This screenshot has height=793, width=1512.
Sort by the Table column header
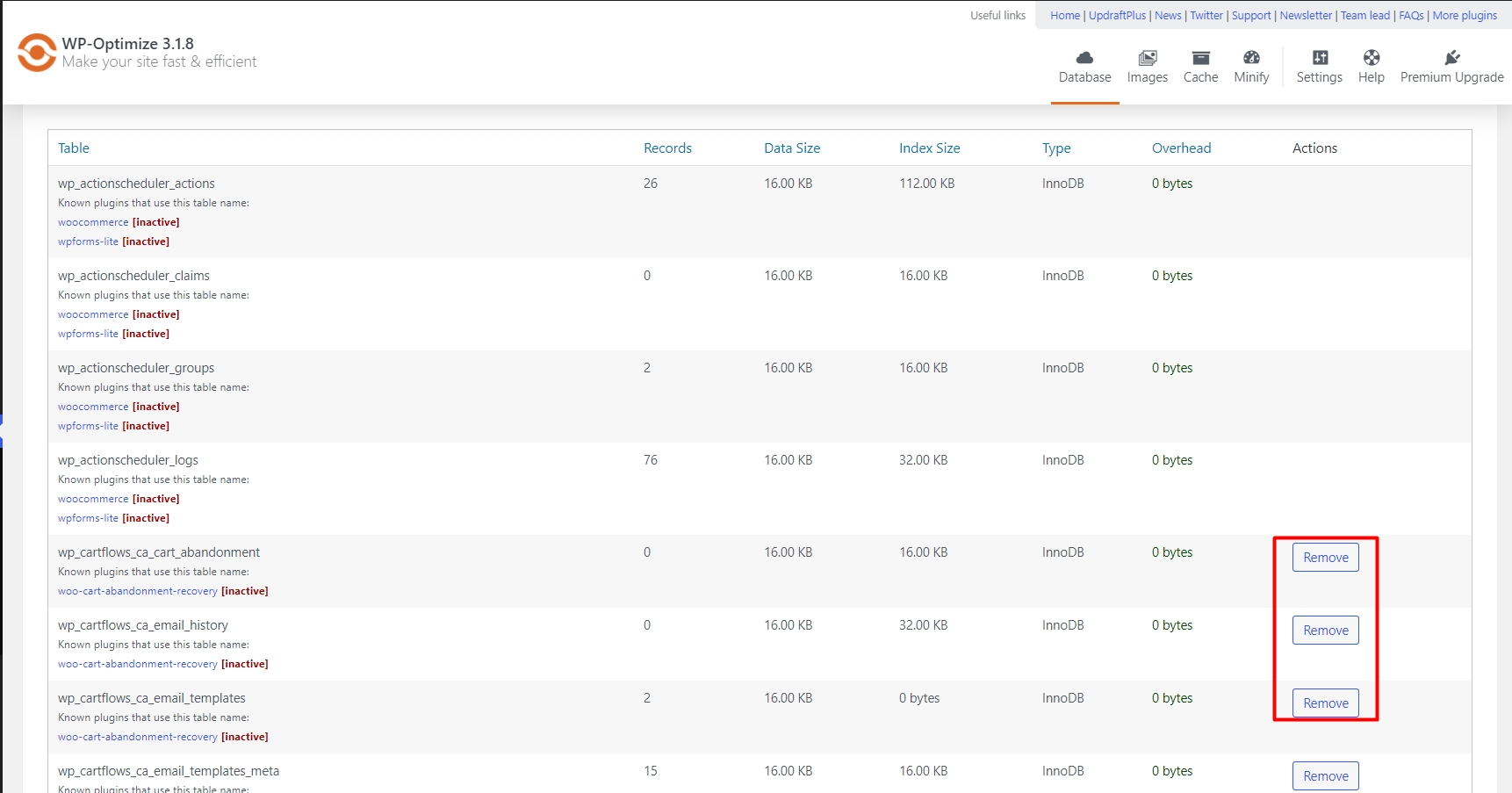tap(74, 148)
